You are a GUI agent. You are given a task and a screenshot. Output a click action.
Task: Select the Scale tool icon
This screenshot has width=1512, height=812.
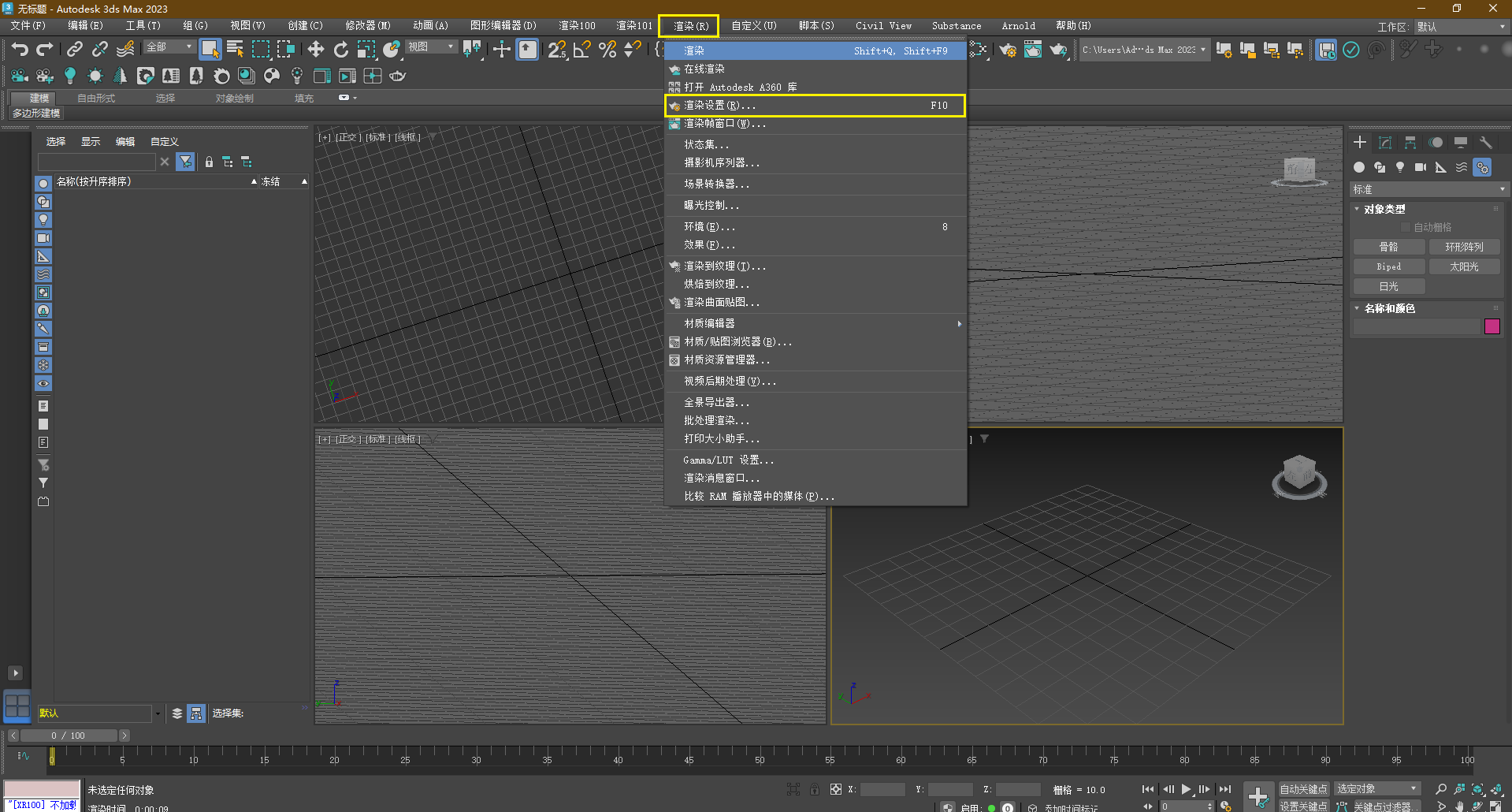pos(366,50)
